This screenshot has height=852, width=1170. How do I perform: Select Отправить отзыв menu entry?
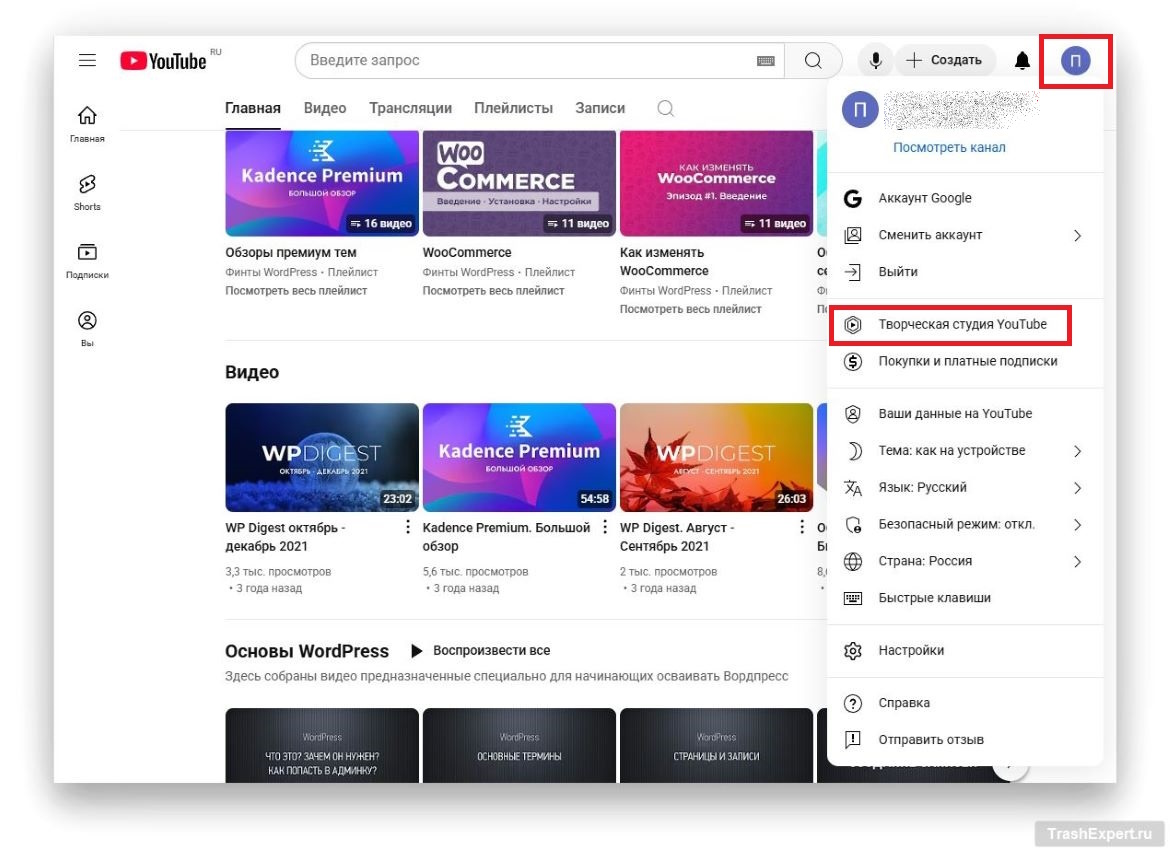click(x=965, y=740)
